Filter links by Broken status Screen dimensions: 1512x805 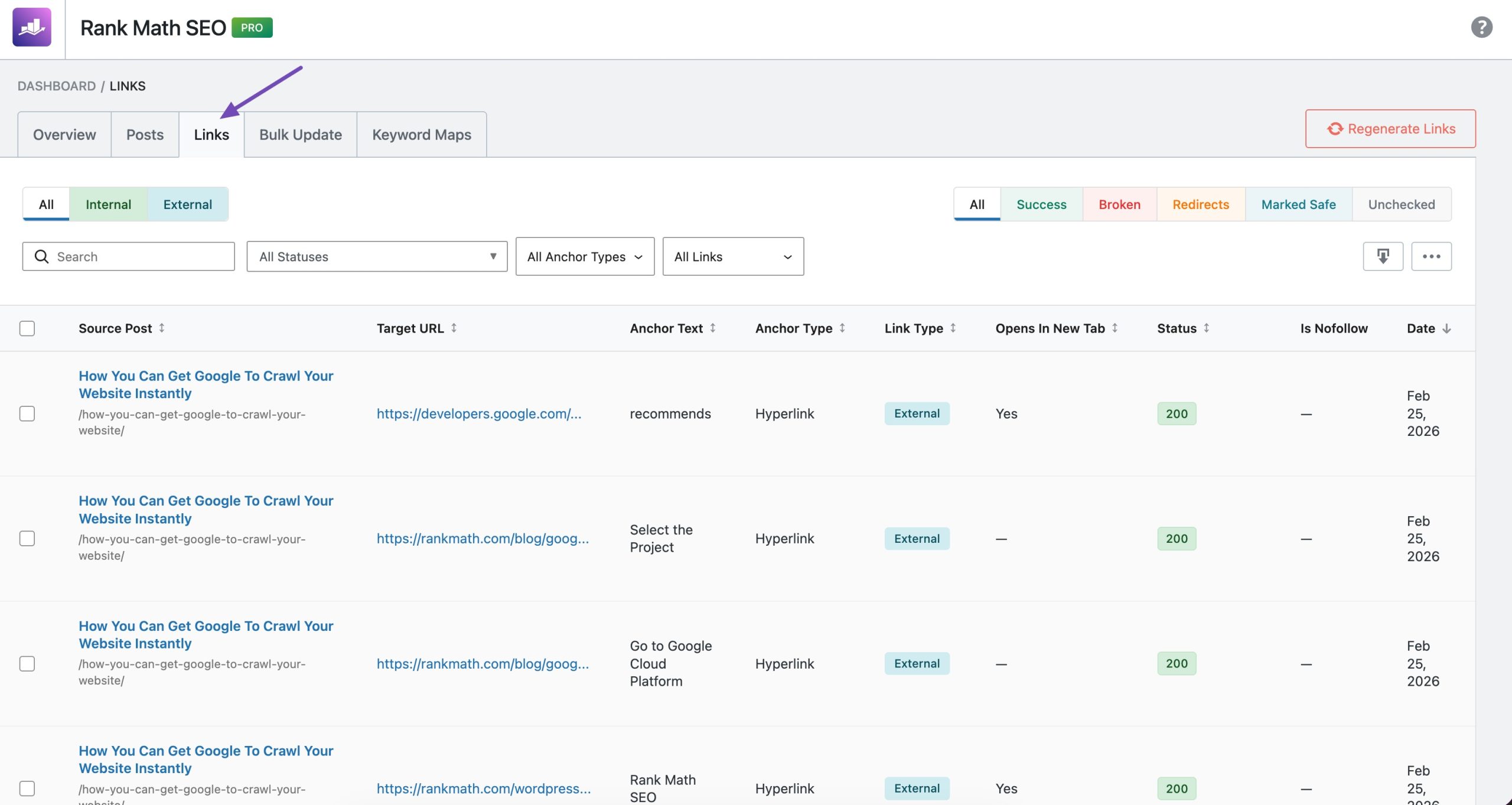coord(1119,204)
